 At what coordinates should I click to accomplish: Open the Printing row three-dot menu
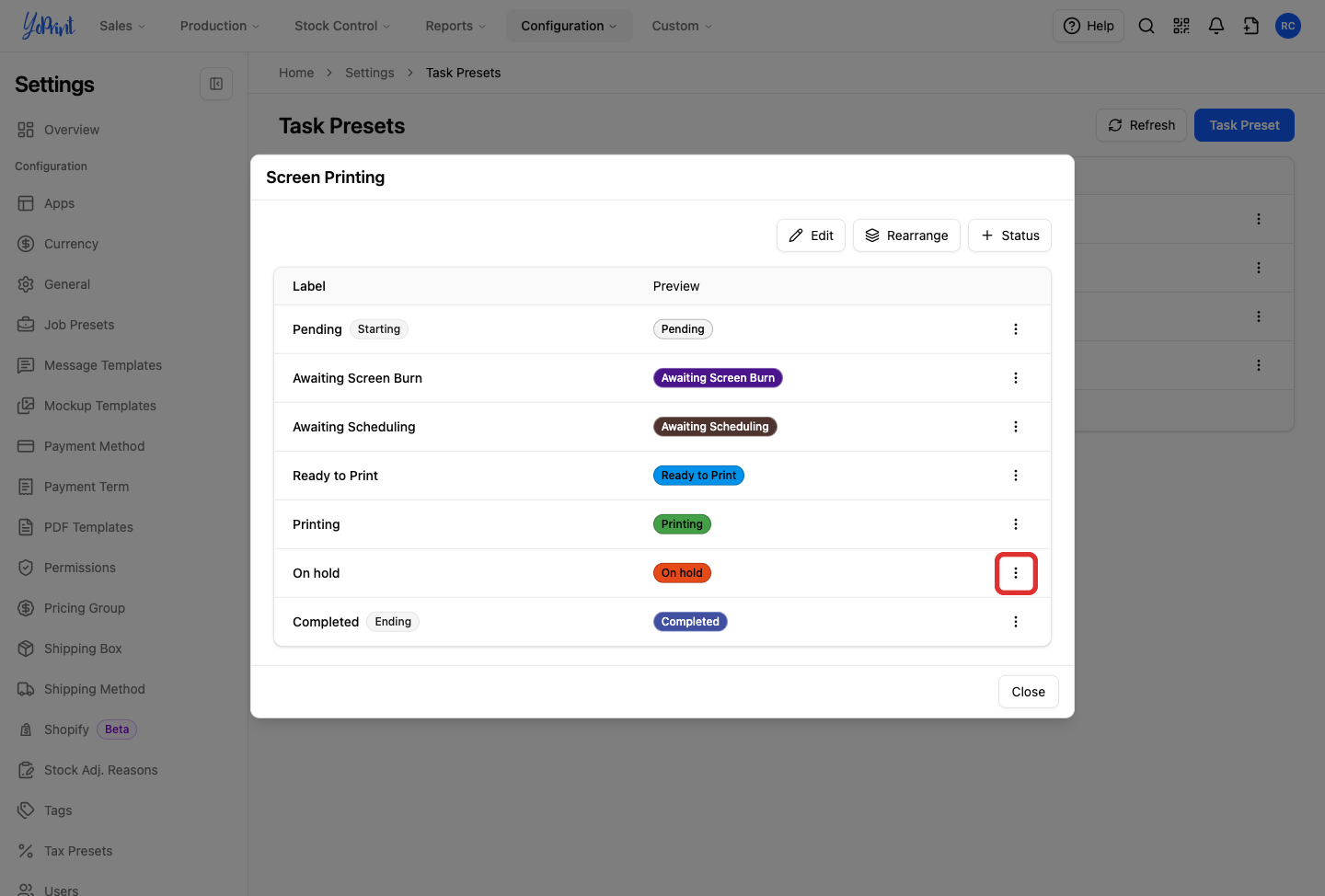tap(1016, 524)
